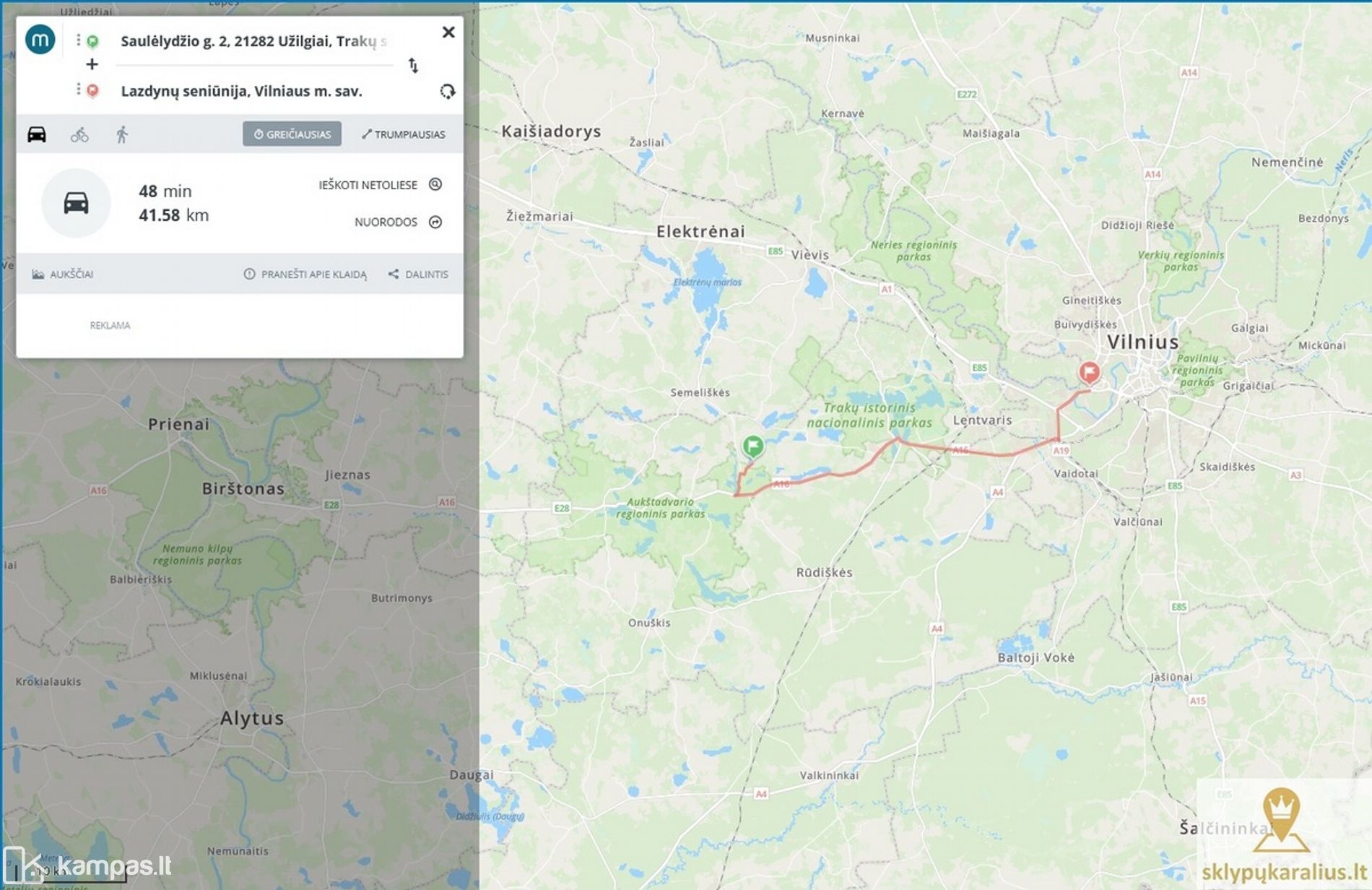
Task: Swap start and destination points
Action: (413, 66)
